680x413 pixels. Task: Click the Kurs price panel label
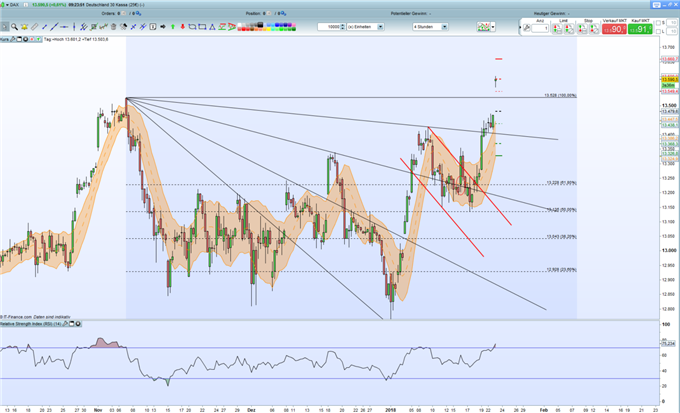coord(4,39)
